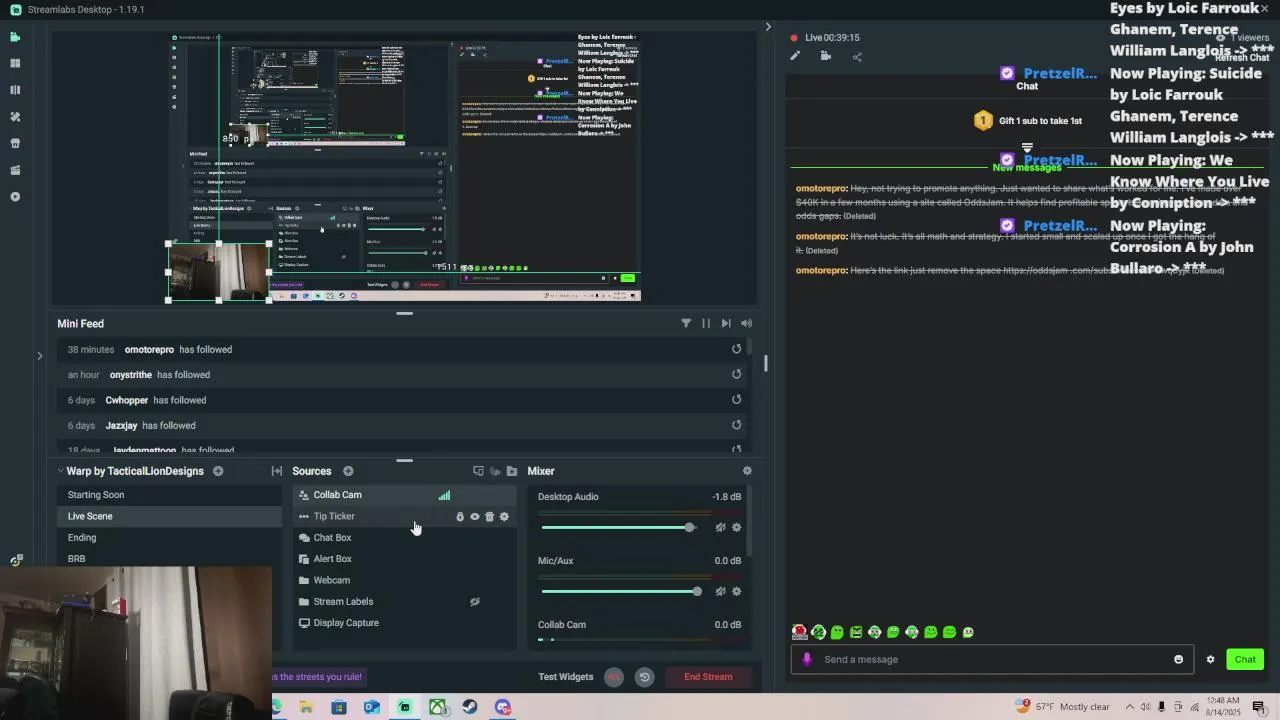Show the hidden Stream Labels folder

coord(475,602)
